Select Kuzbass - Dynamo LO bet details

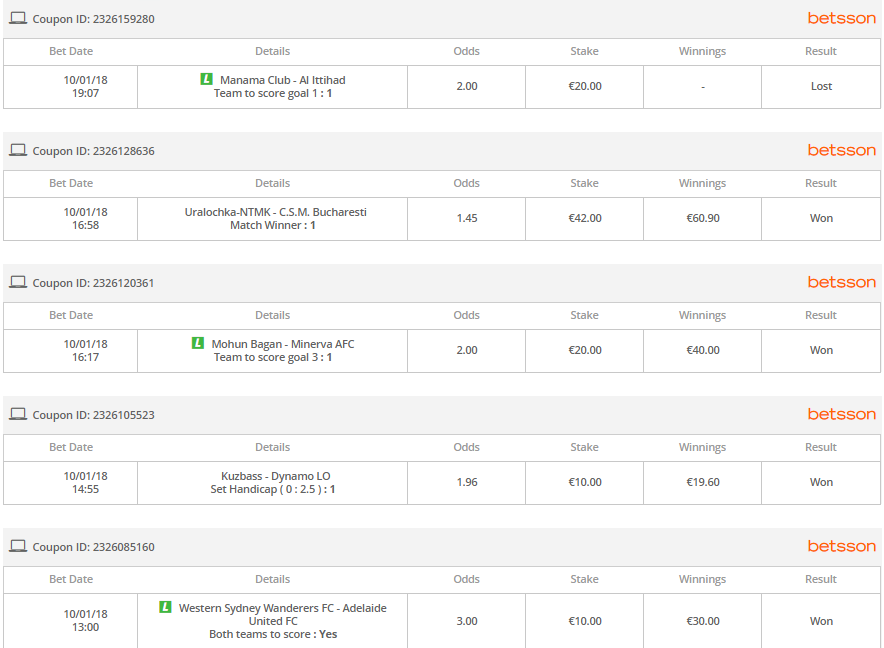(x=273, y=482)
